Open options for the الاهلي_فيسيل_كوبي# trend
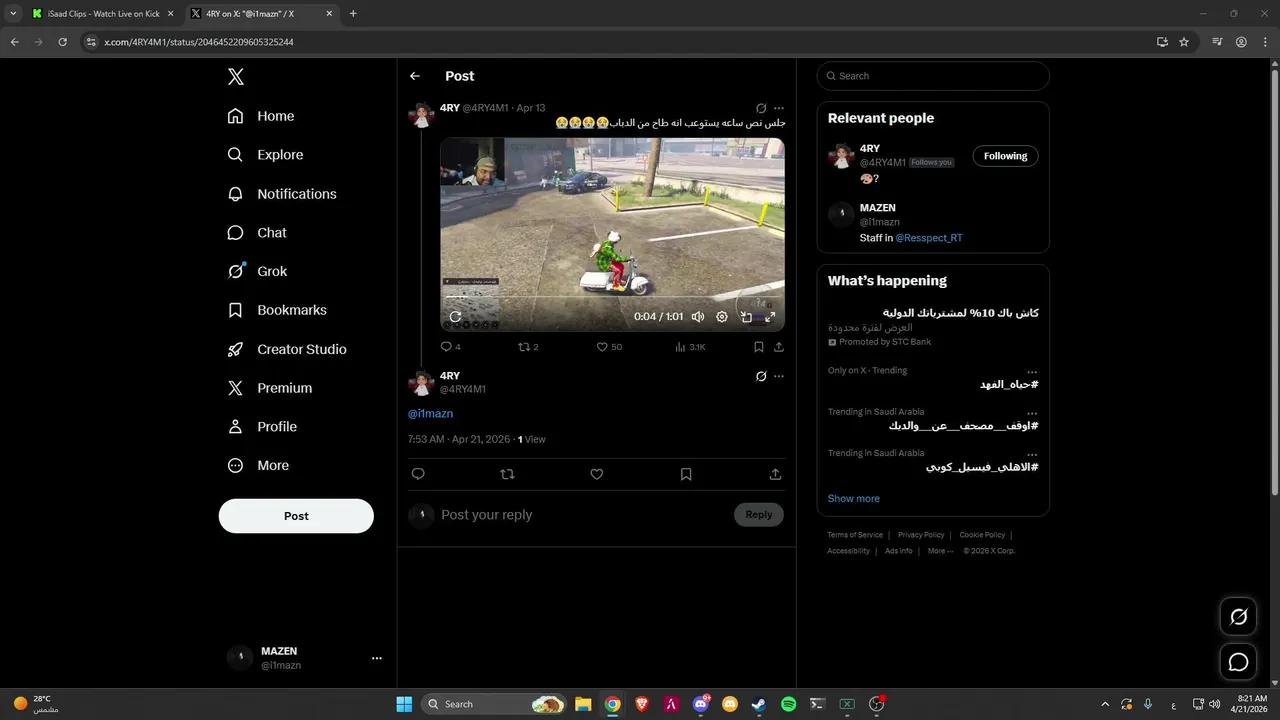 [x=1032, y=454]
